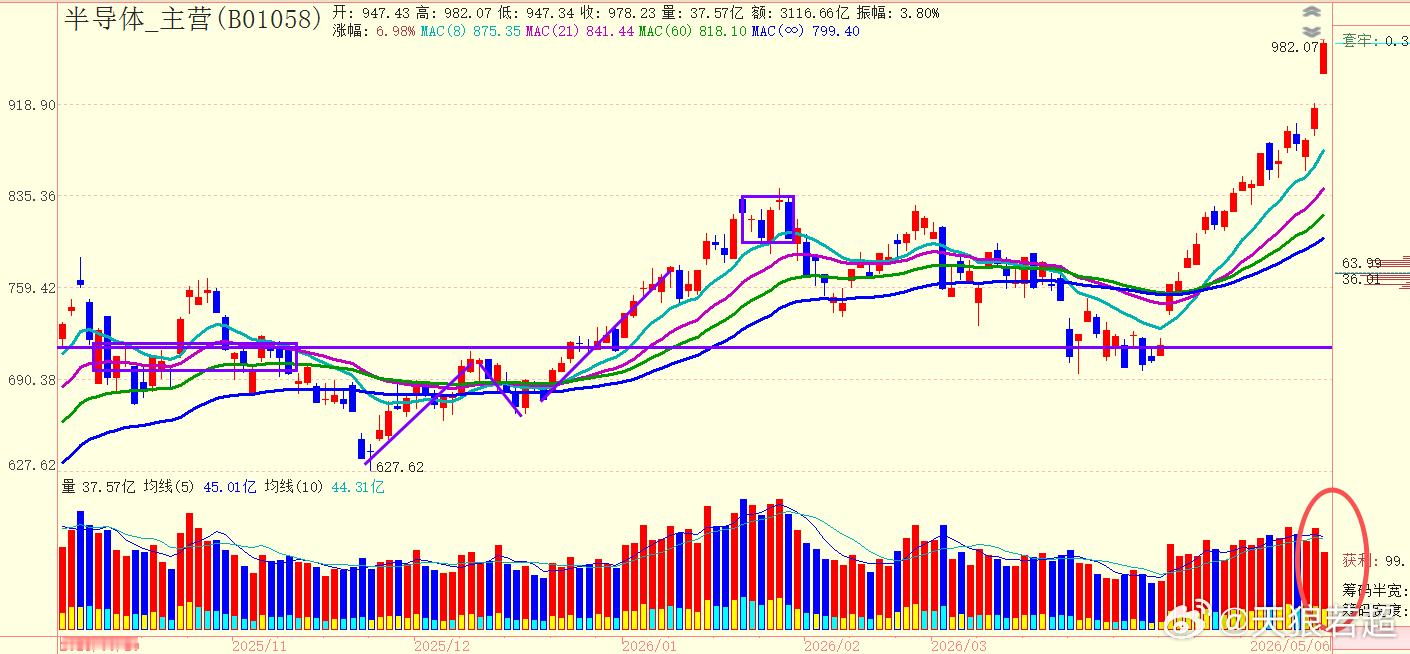Click the 额: 3116.66亿 turnover text
1410x654 pixels.
tap(801, 13)
